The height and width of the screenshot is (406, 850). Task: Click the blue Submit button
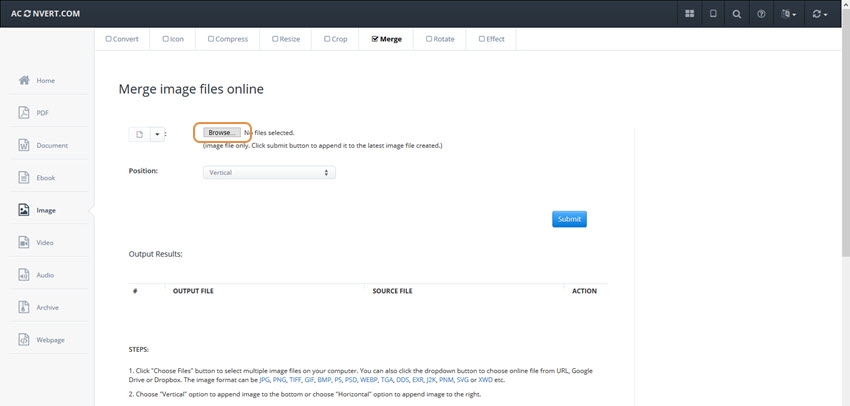point(568,219)
